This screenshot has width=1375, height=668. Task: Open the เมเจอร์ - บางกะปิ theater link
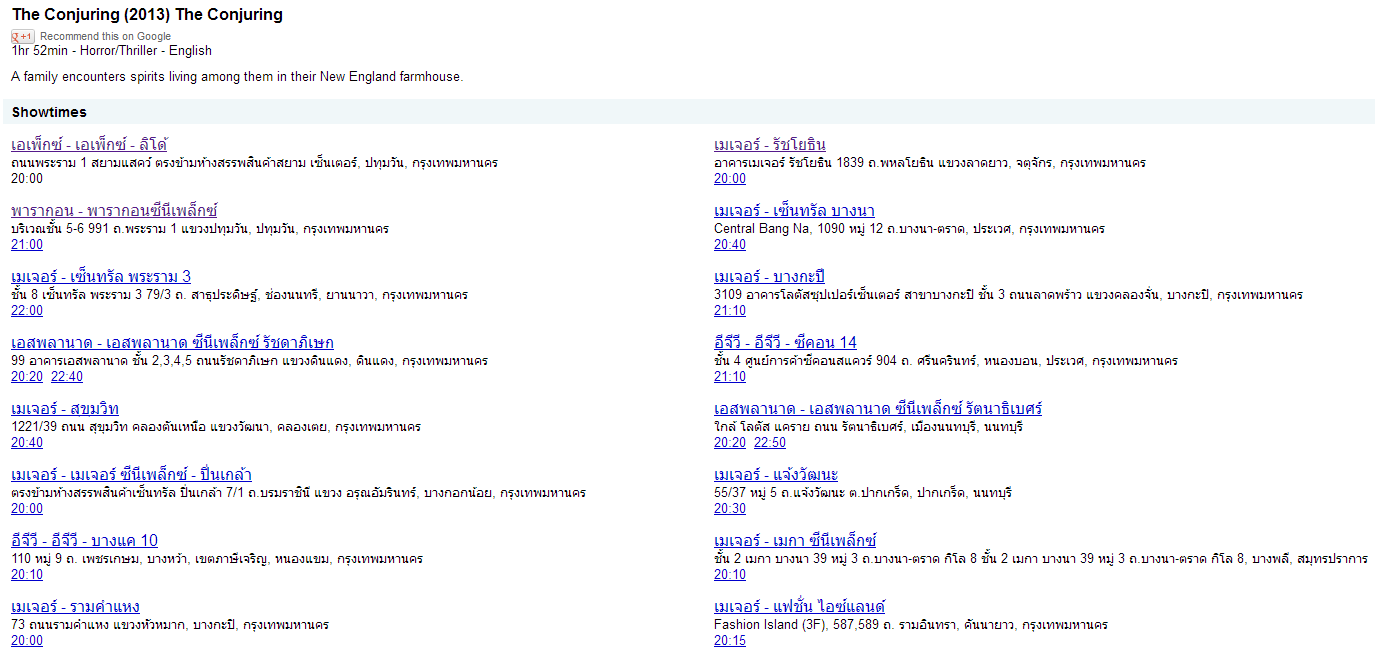tap(769, 276)
